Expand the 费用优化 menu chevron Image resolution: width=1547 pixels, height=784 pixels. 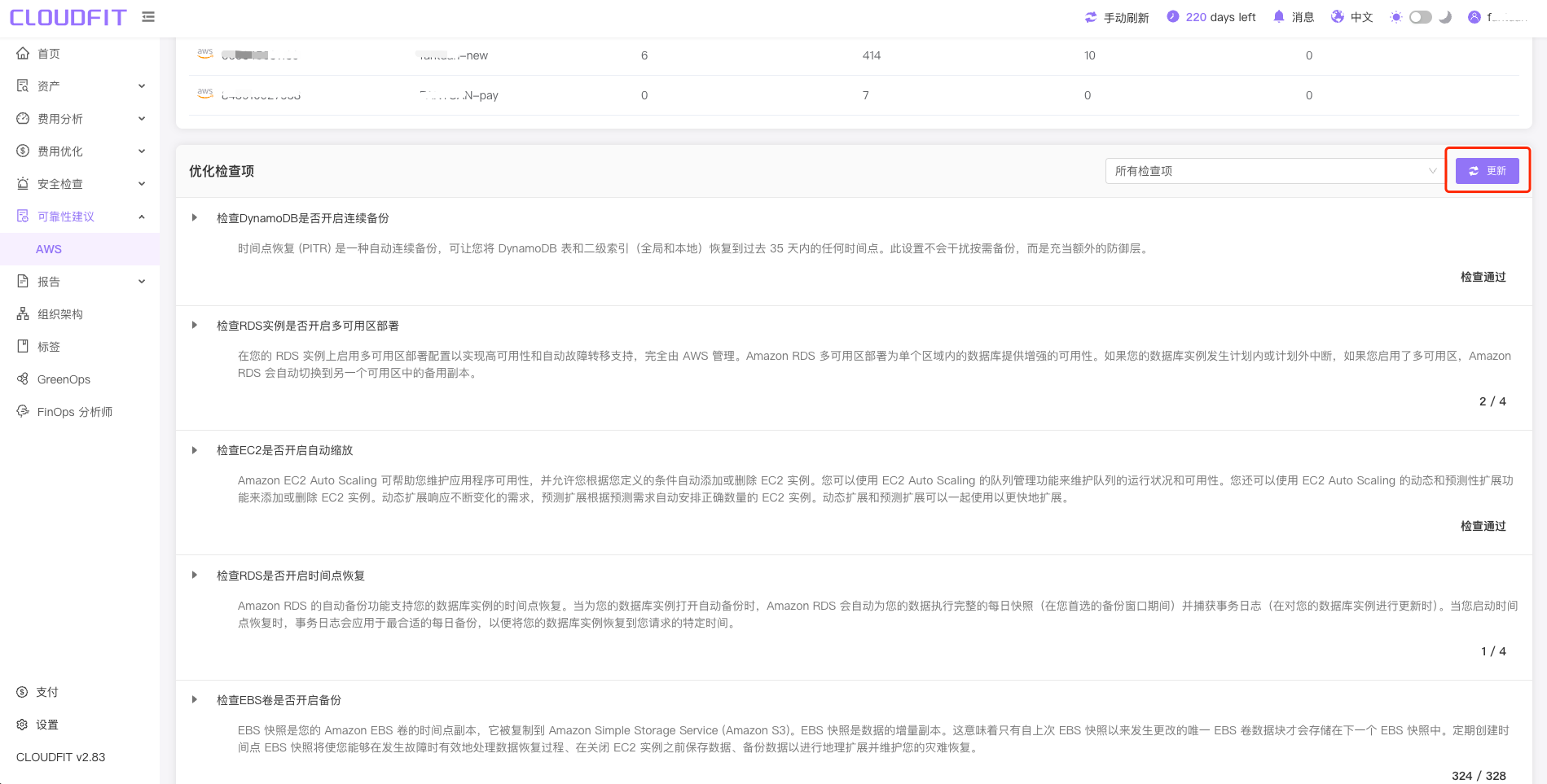[x=142, y=151]
